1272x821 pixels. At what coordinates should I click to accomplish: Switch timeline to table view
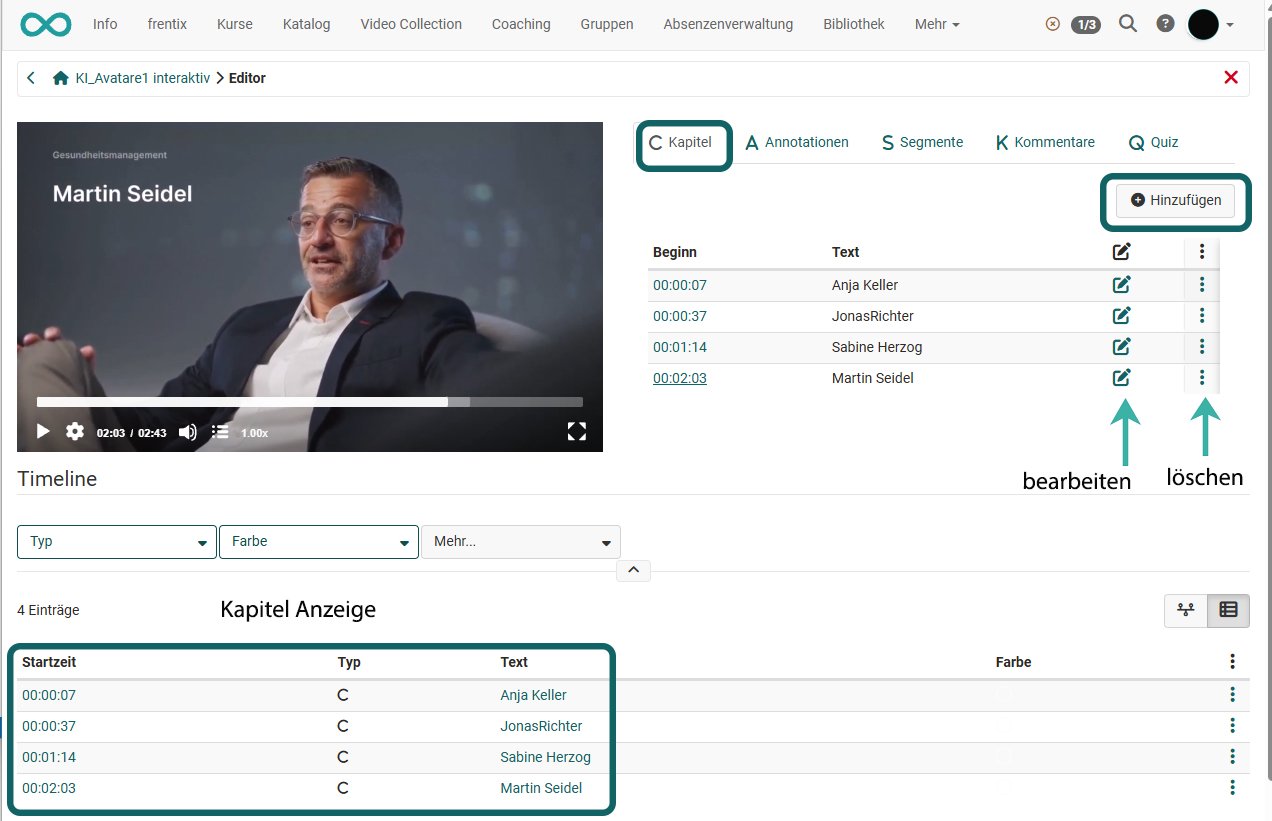(x=1228, y=610)
